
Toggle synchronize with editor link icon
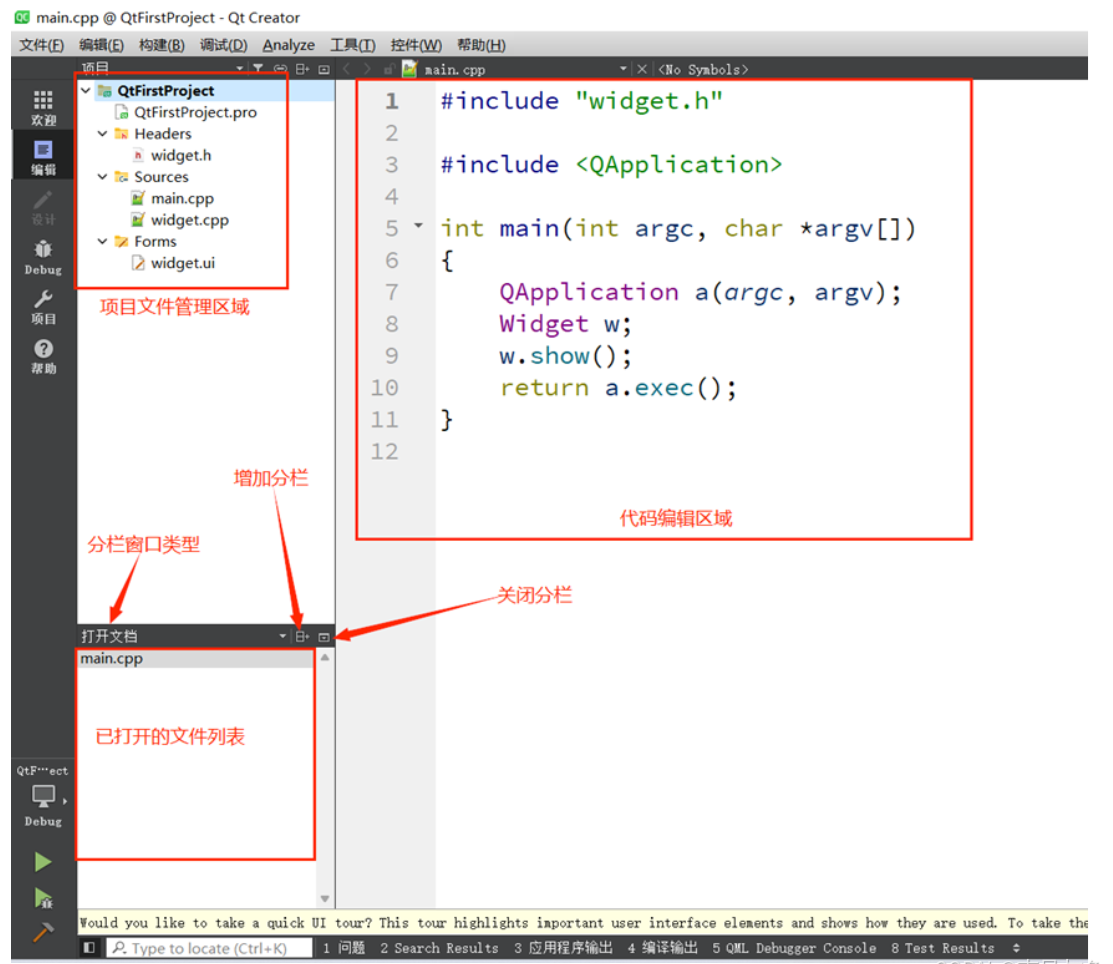(x=280, y=69)
